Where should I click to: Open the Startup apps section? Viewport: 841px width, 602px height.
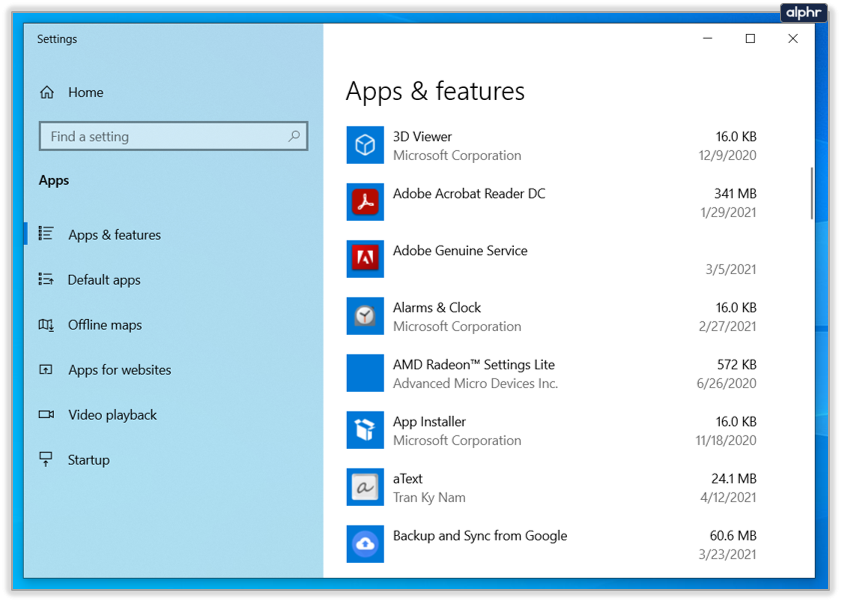click(x=88, y=460)
